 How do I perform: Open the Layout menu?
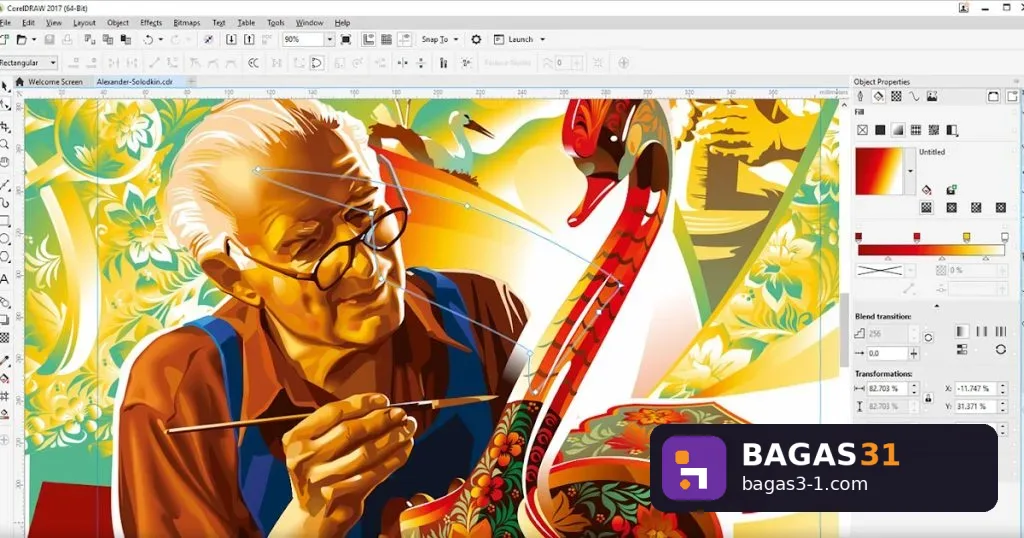84,23
